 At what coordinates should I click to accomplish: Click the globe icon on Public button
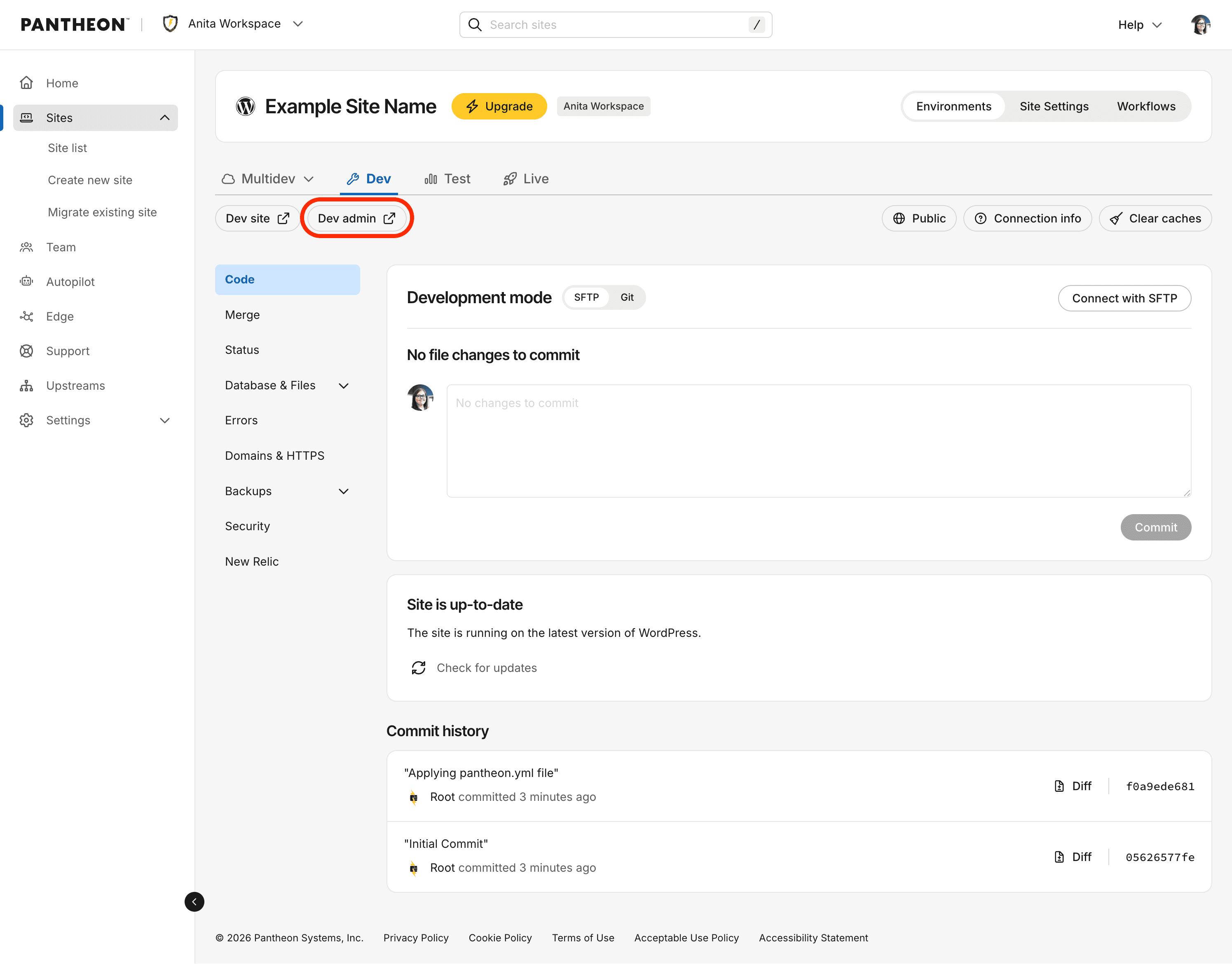coord(899,218)
